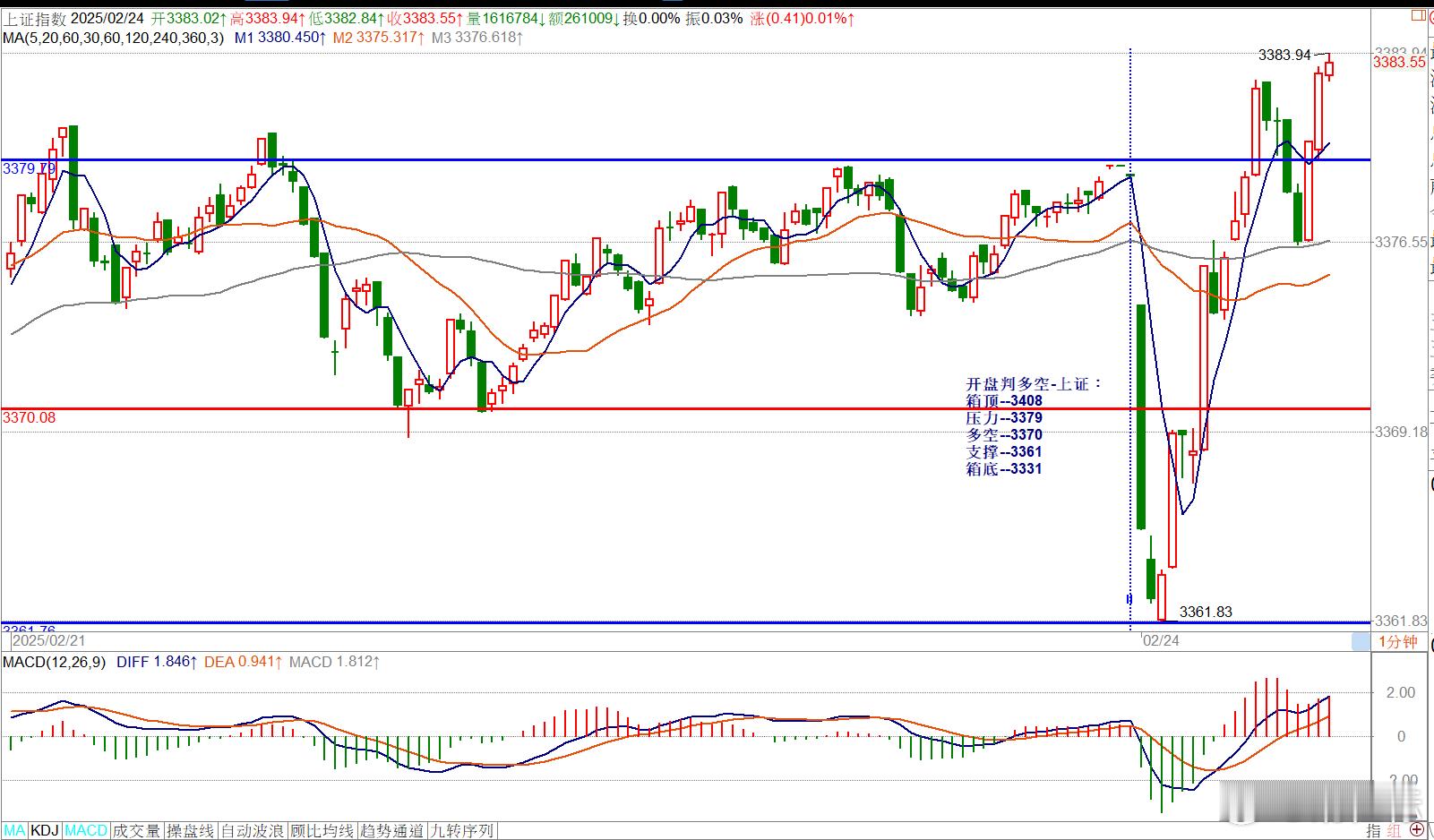
Task: Click the 3369.18 price axis label
Action: 1401,432
